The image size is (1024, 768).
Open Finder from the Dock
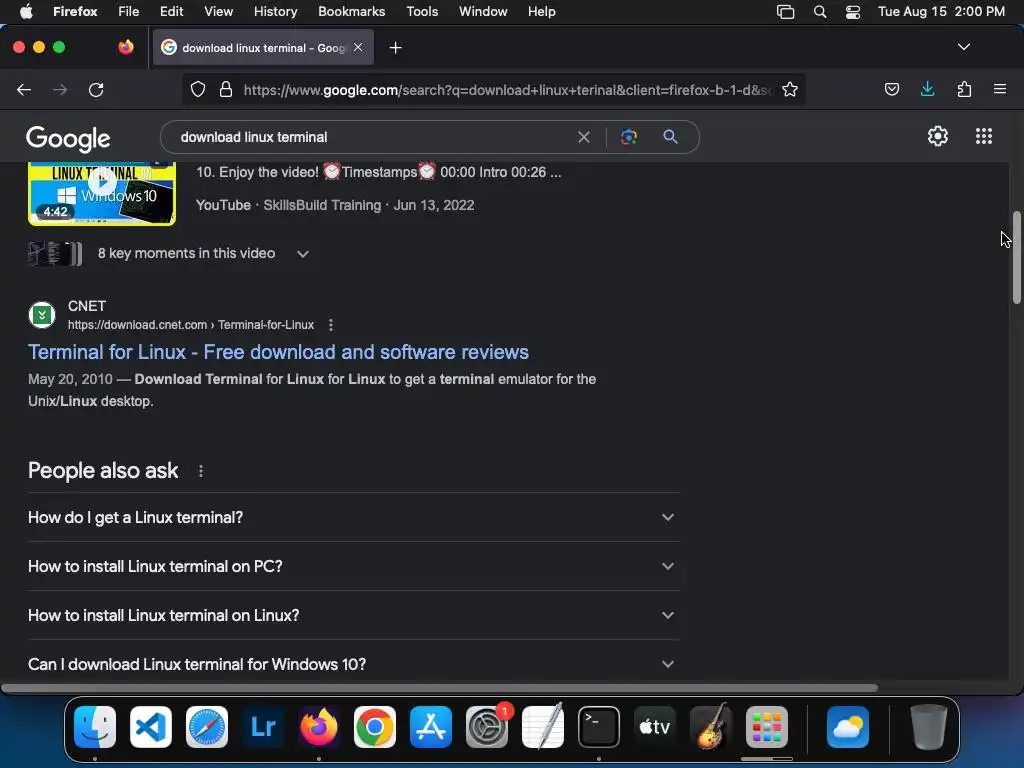click(95, 727)
